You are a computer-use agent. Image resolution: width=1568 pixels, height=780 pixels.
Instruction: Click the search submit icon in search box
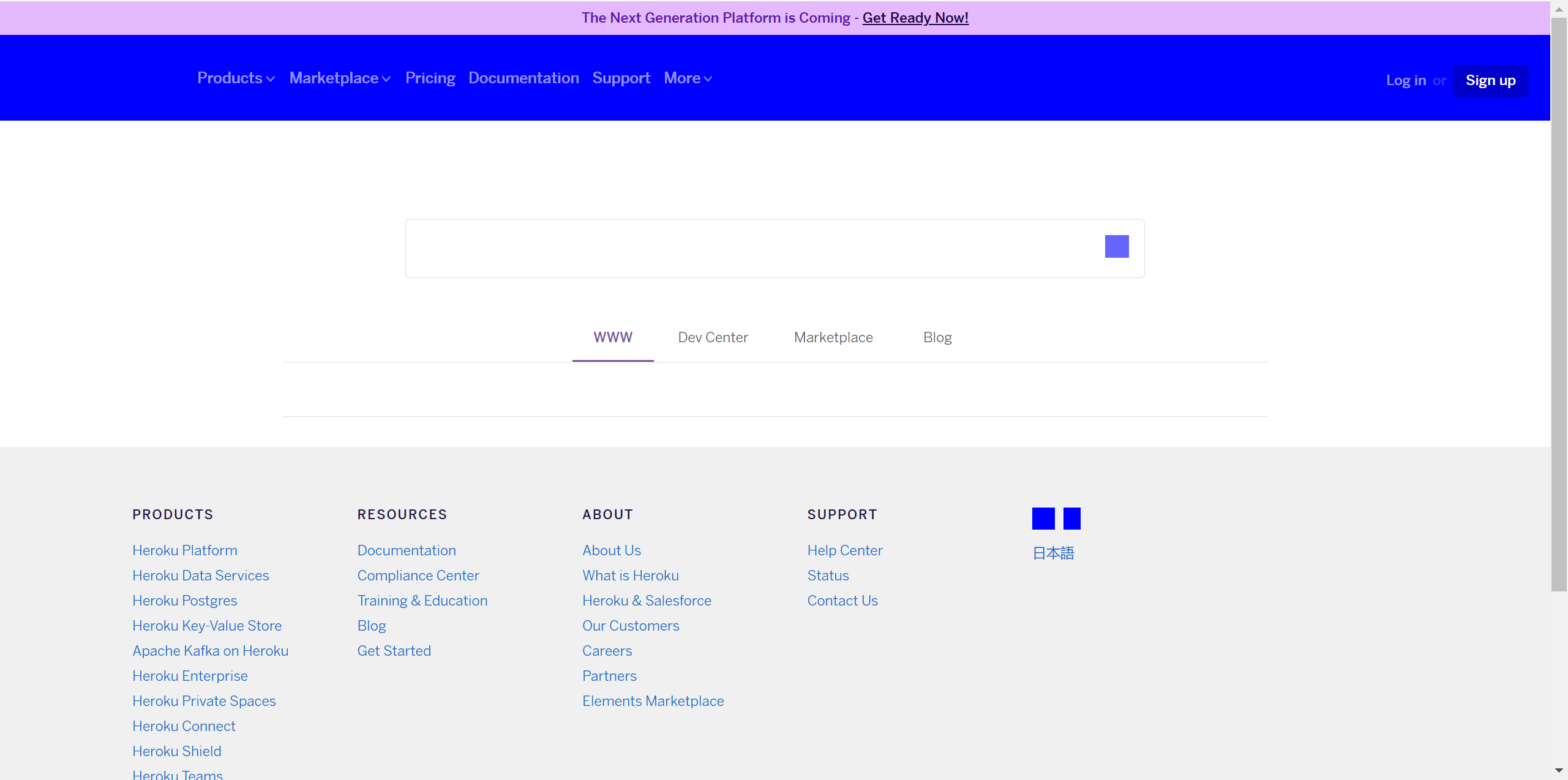1116,247
